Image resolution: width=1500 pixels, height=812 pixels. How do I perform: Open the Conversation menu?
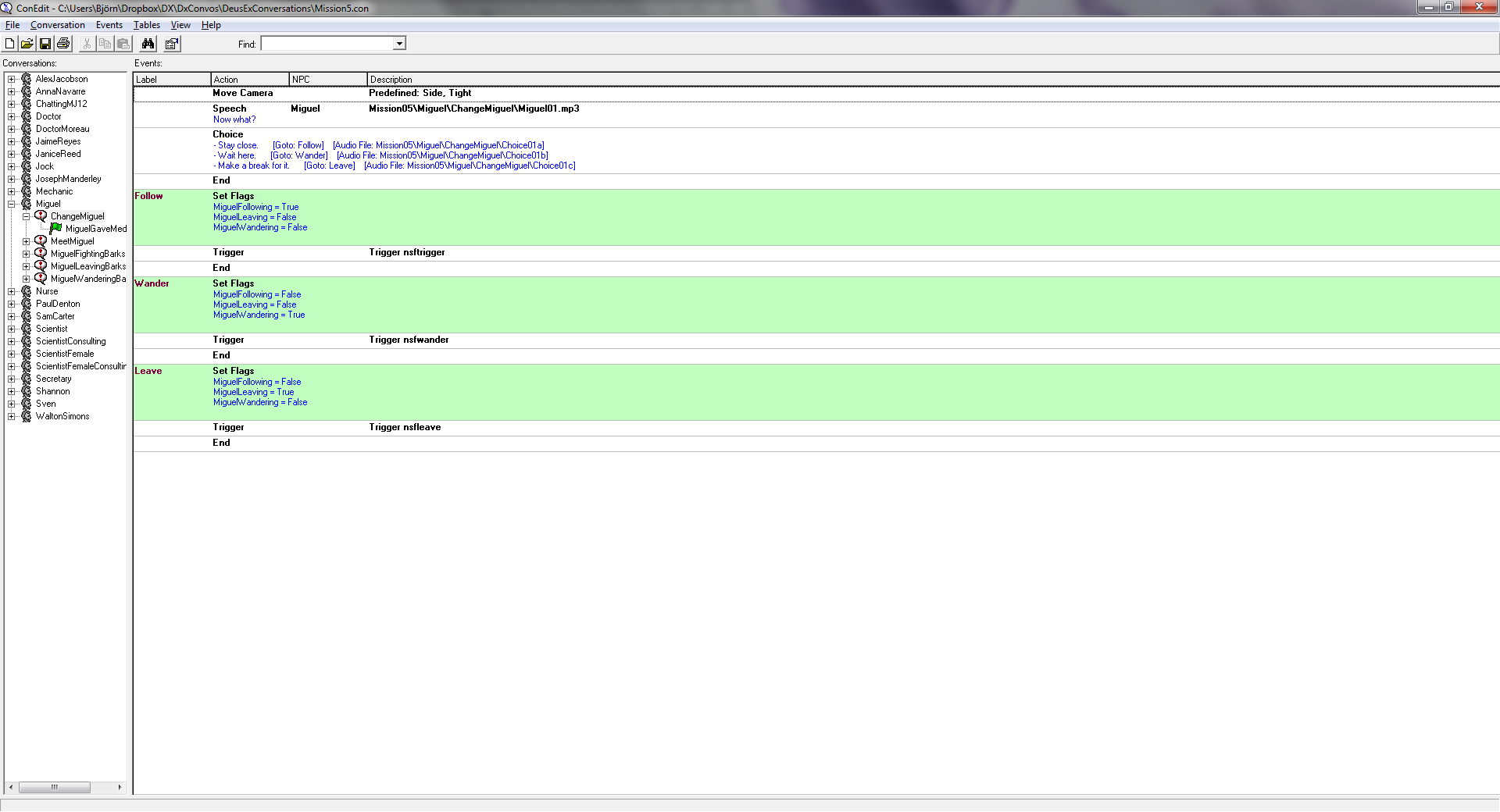point(57,25)
